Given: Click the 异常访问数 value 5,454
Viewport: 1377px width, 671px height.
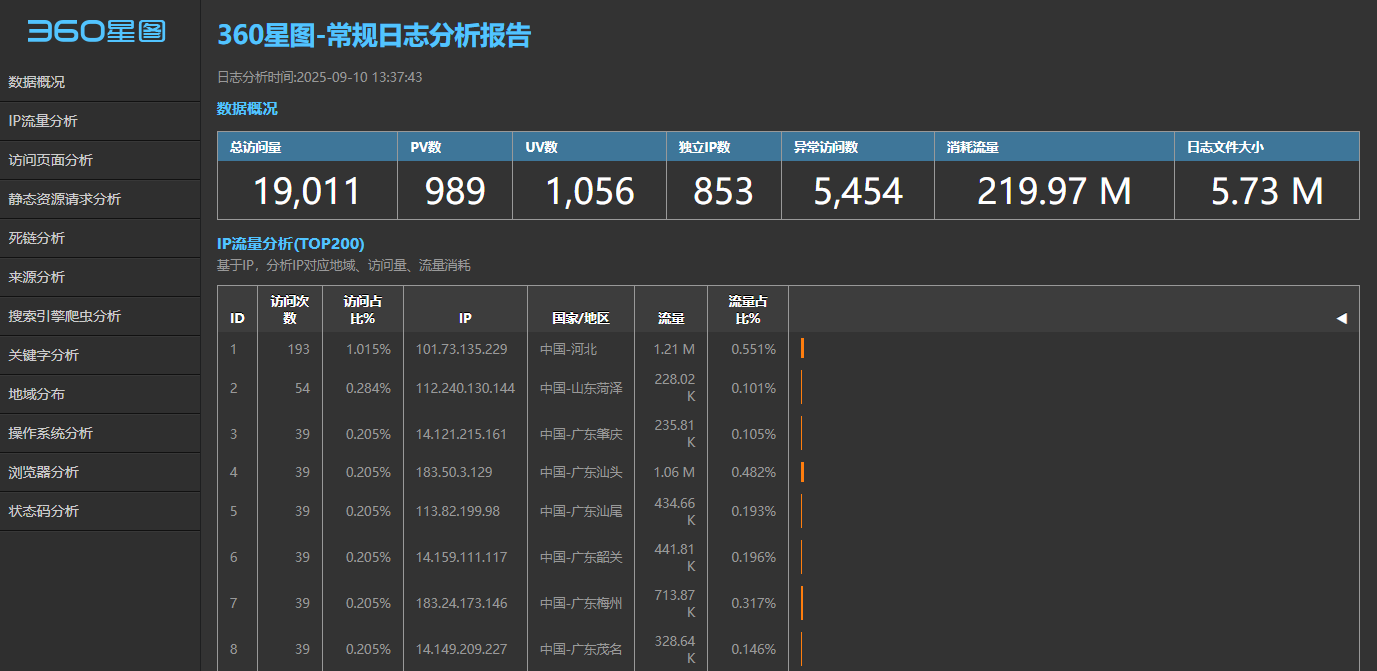Looking at the screenshot, I should tap(858, 191).
